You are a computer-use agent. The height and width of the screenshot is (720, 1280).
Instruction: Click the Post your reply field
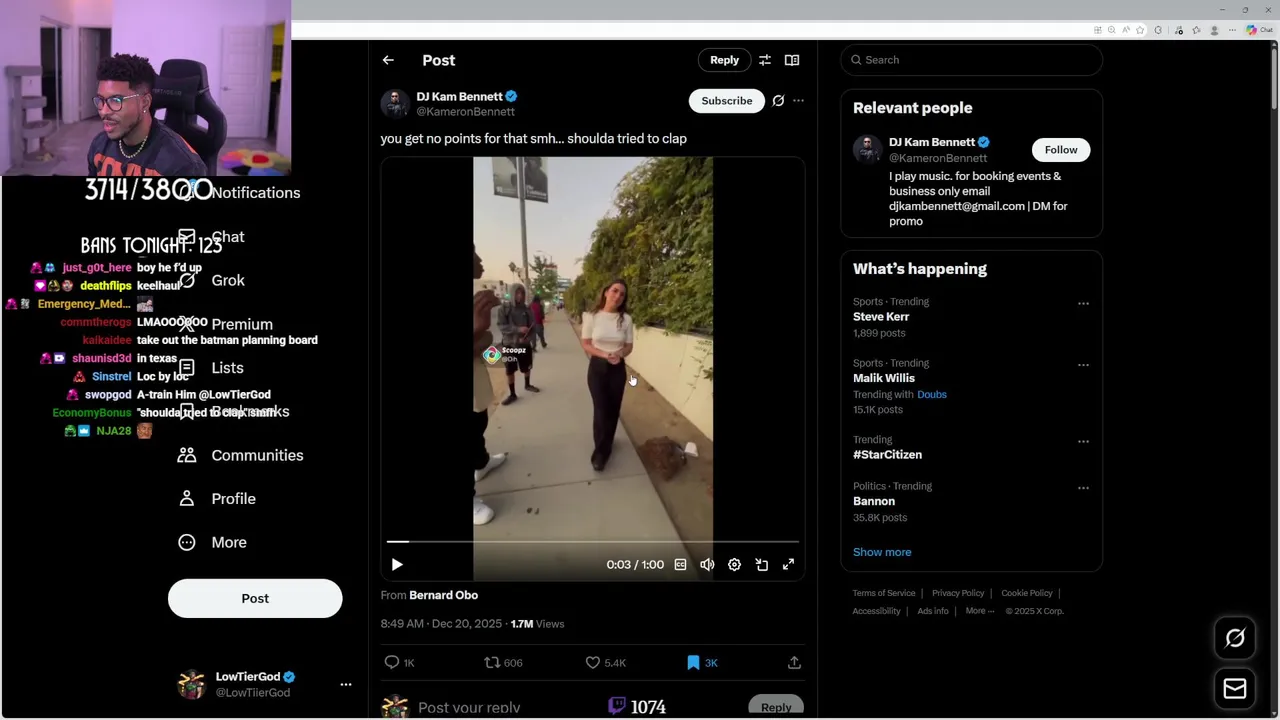[469, 707]
